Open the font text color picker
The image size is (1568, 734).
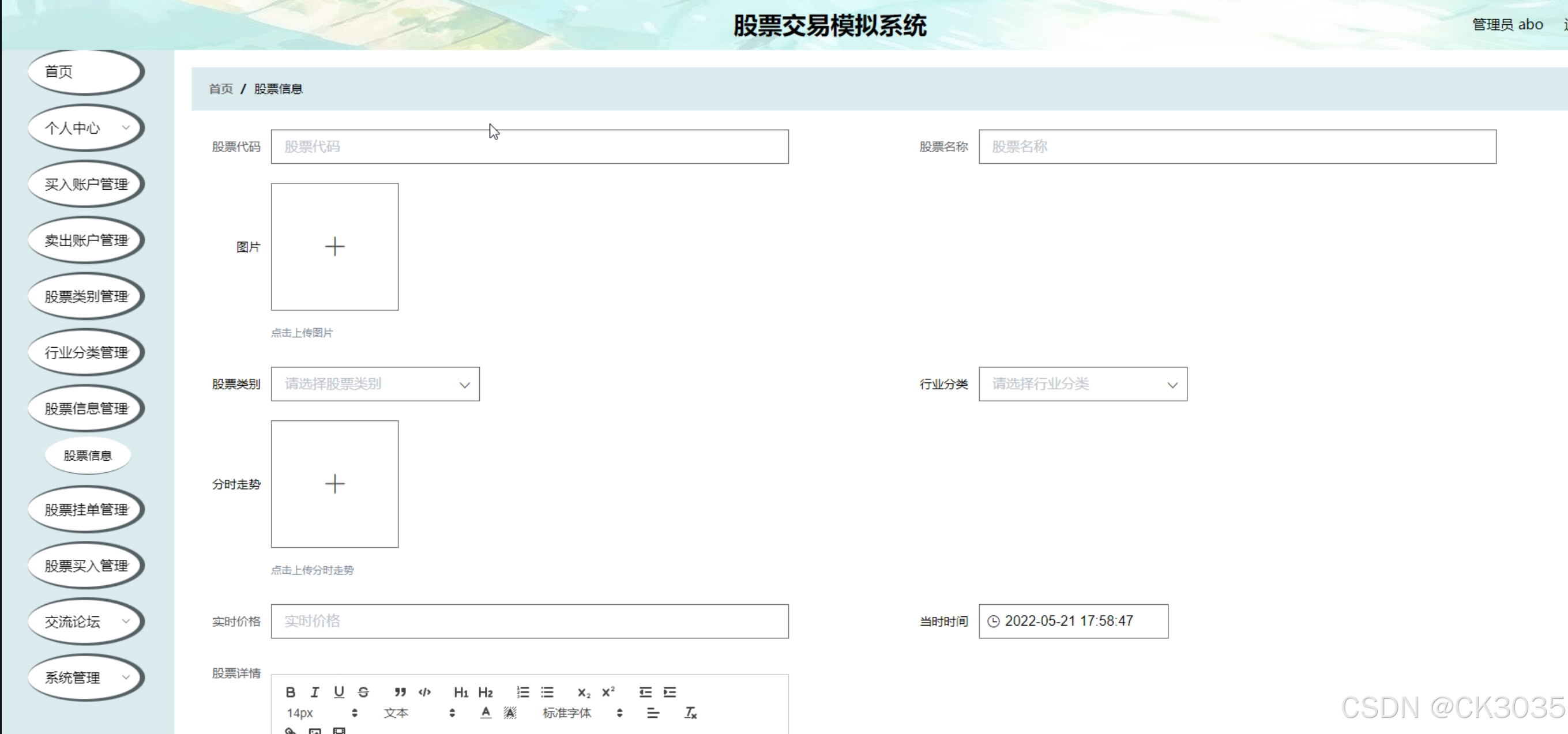(x=485, y=713)
